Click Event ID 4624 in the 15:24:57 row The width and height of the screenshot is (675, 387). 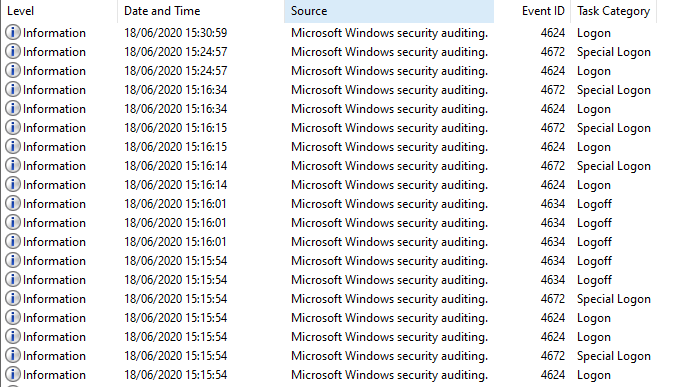pos(553,71)
